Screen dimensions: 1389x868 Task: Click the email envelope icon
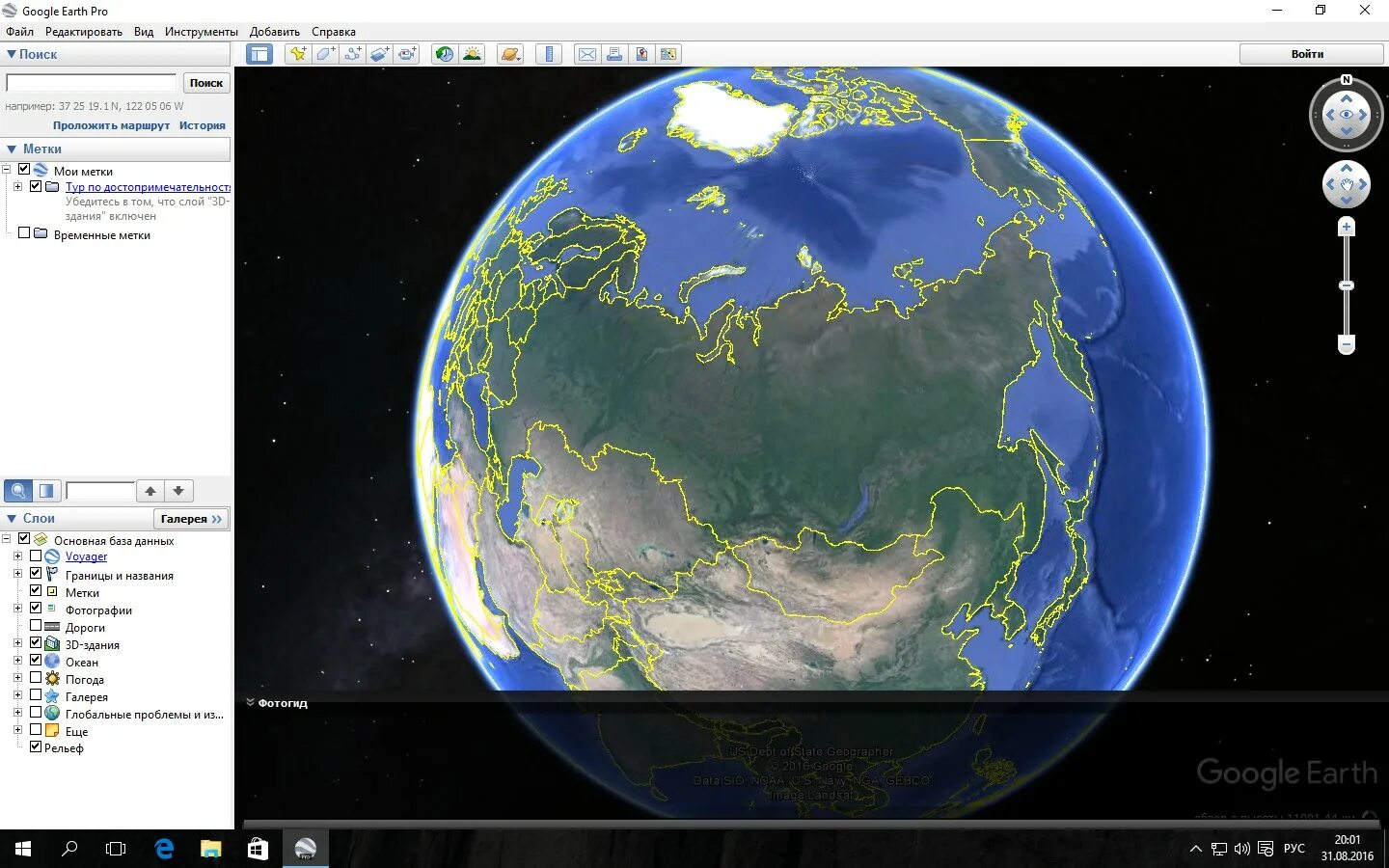(x=586, y=54)
